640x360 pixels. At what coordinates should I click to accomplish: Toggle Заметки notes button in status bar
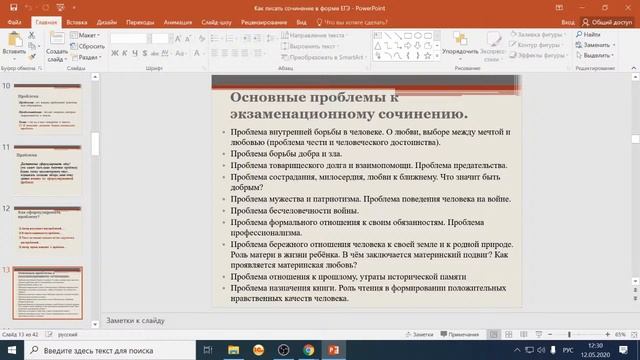coord(419,334)
